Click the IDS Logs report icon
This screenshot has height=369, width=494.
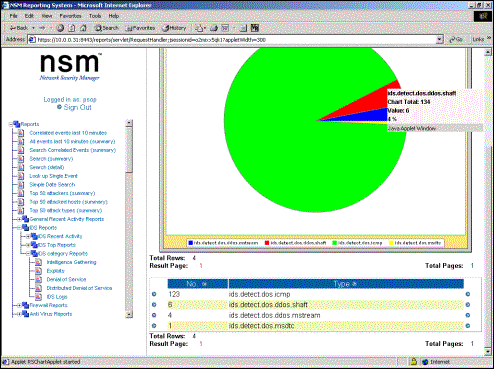coord(38,297)
